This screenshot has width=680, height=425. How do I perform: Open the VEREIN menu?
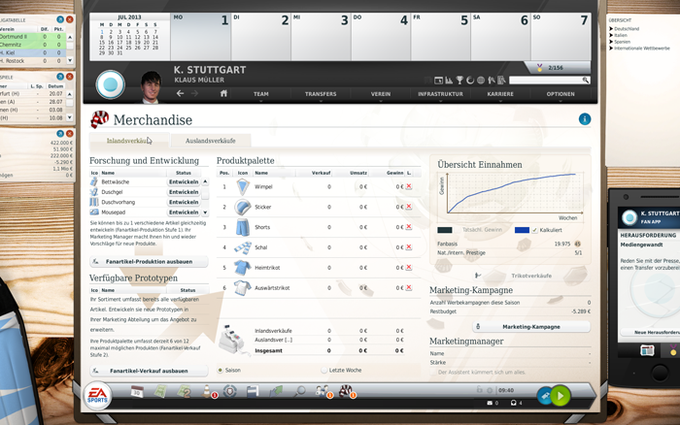[x=380, y=94]
